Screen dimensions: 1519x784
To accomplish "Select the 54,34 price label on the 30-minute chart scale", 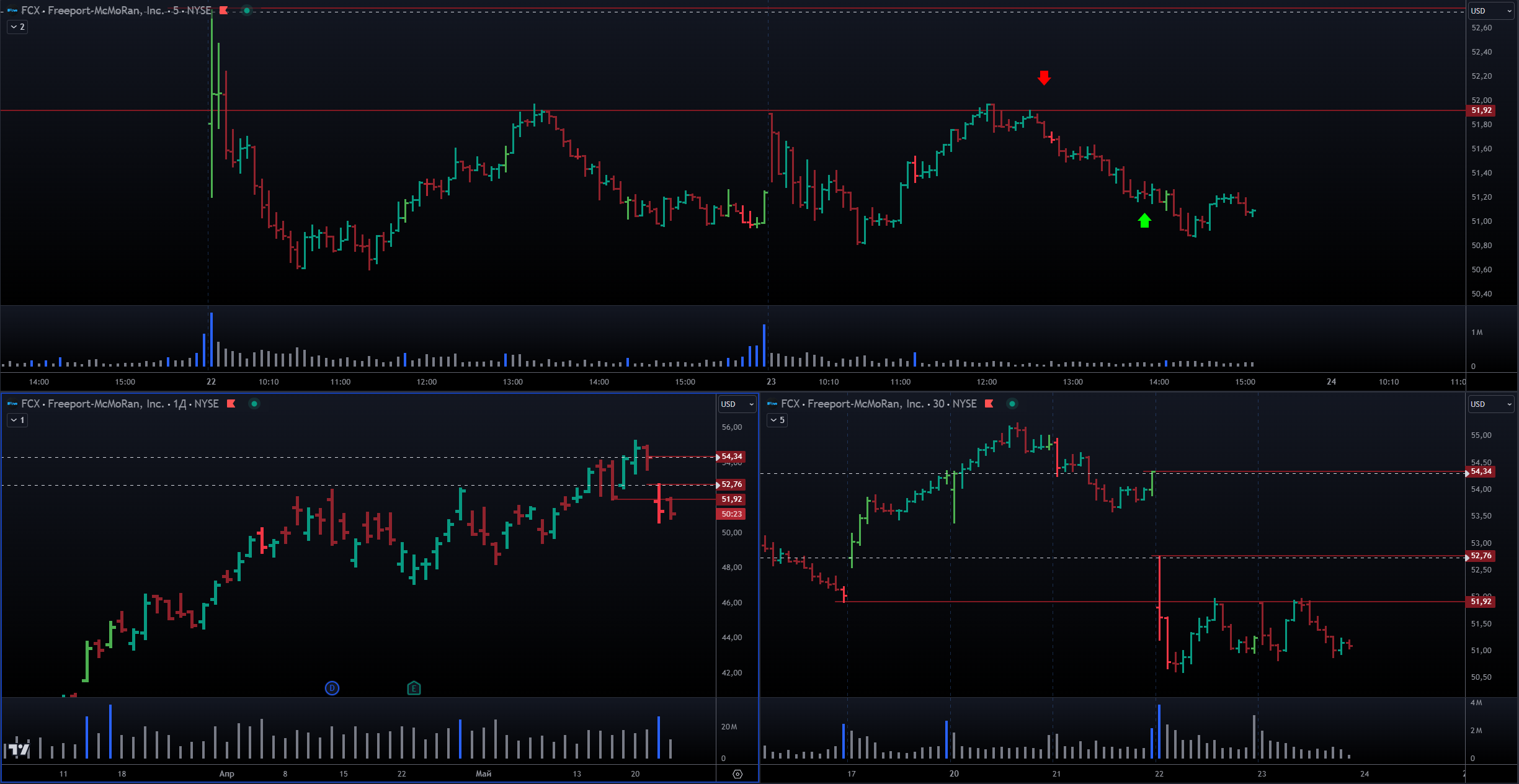I will (1481, 471).
